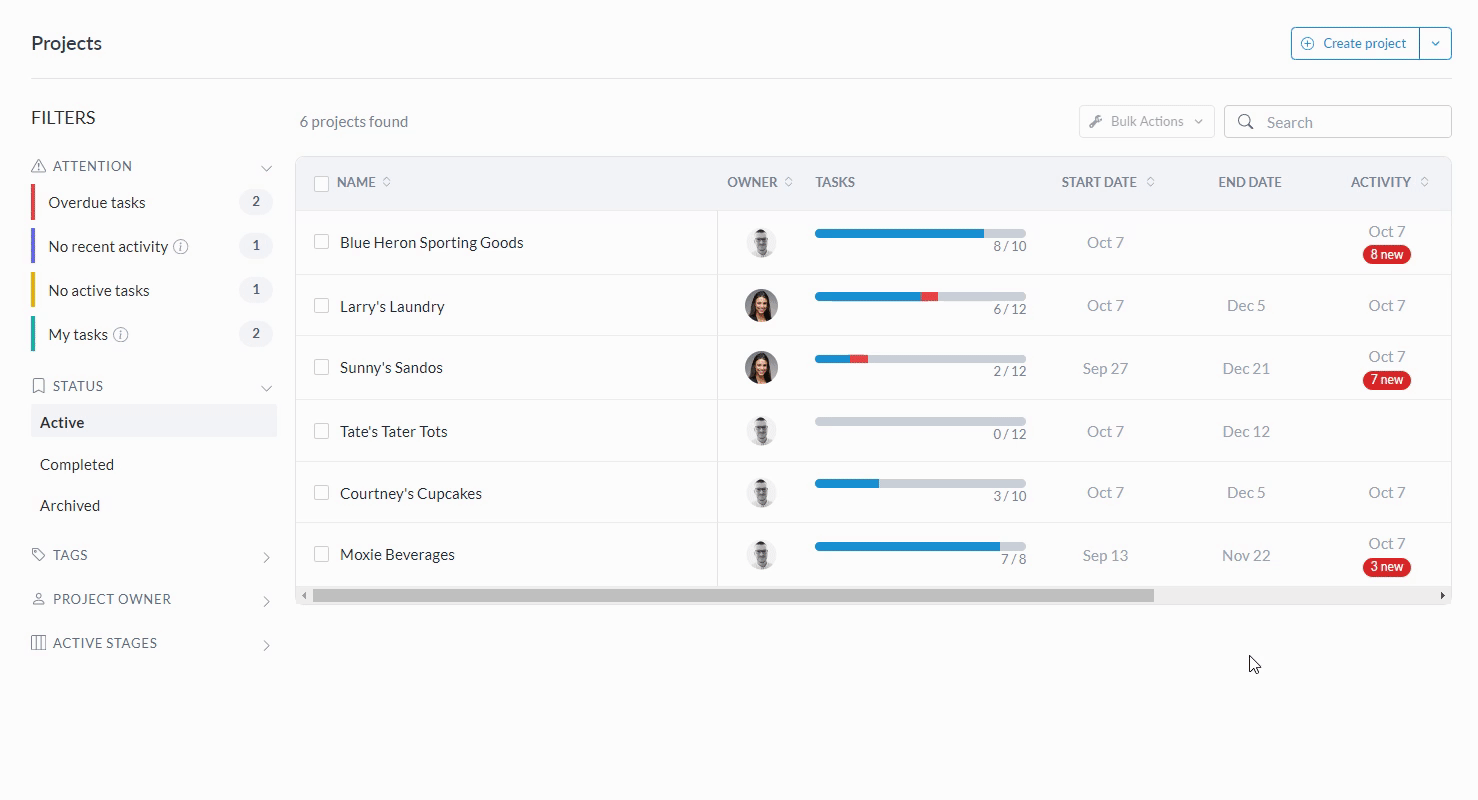Click the Name column sort icon
The width and height of the screenshot is (1478, 800).
(387, 182)
